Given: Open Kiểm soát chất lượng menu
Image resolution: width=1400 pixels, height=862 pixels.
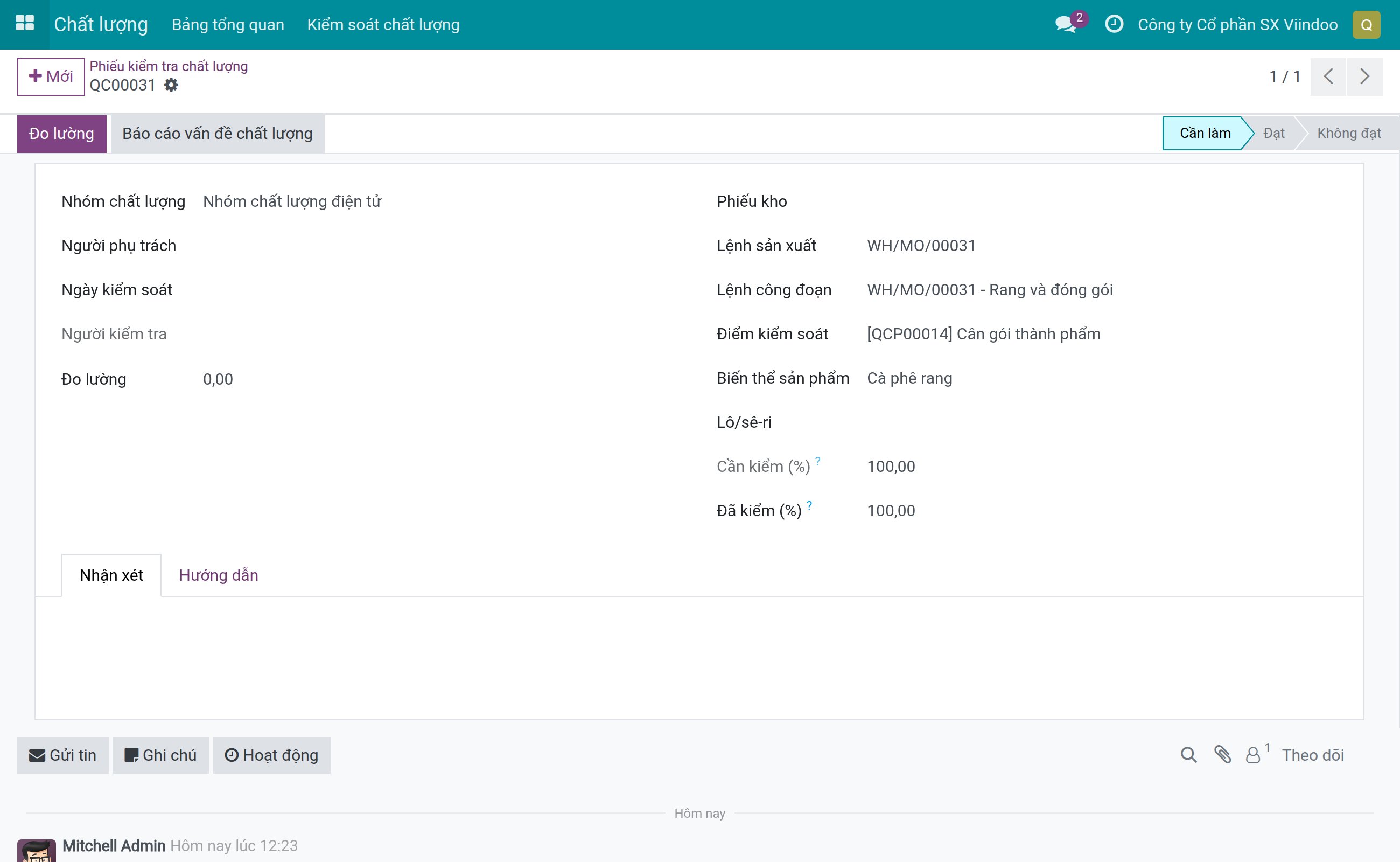Looking at the screenshot, I should [x=383, y=25].
